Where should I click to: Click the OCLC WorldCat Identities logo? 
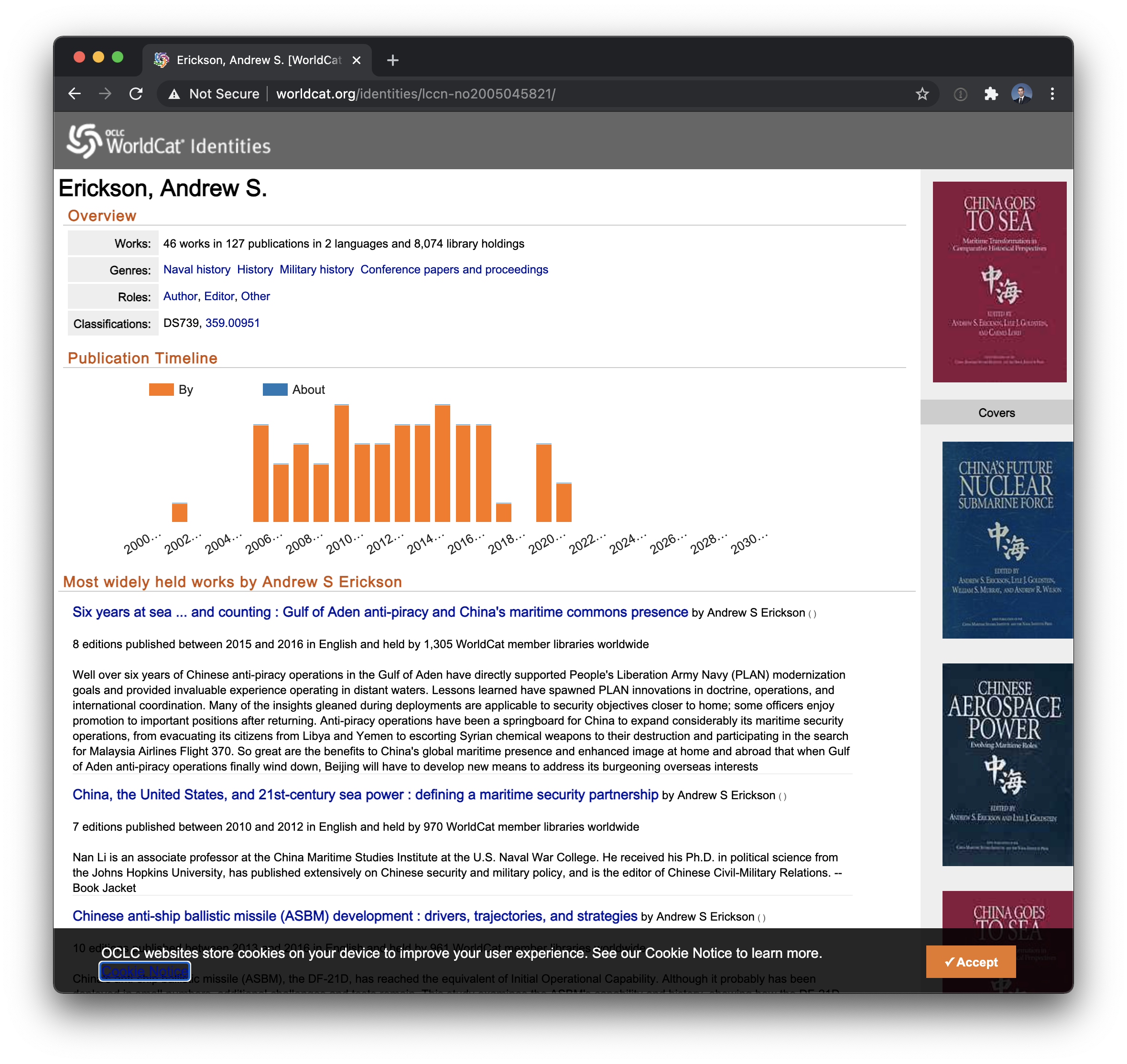pyautogui.click(x=168, y=141)
